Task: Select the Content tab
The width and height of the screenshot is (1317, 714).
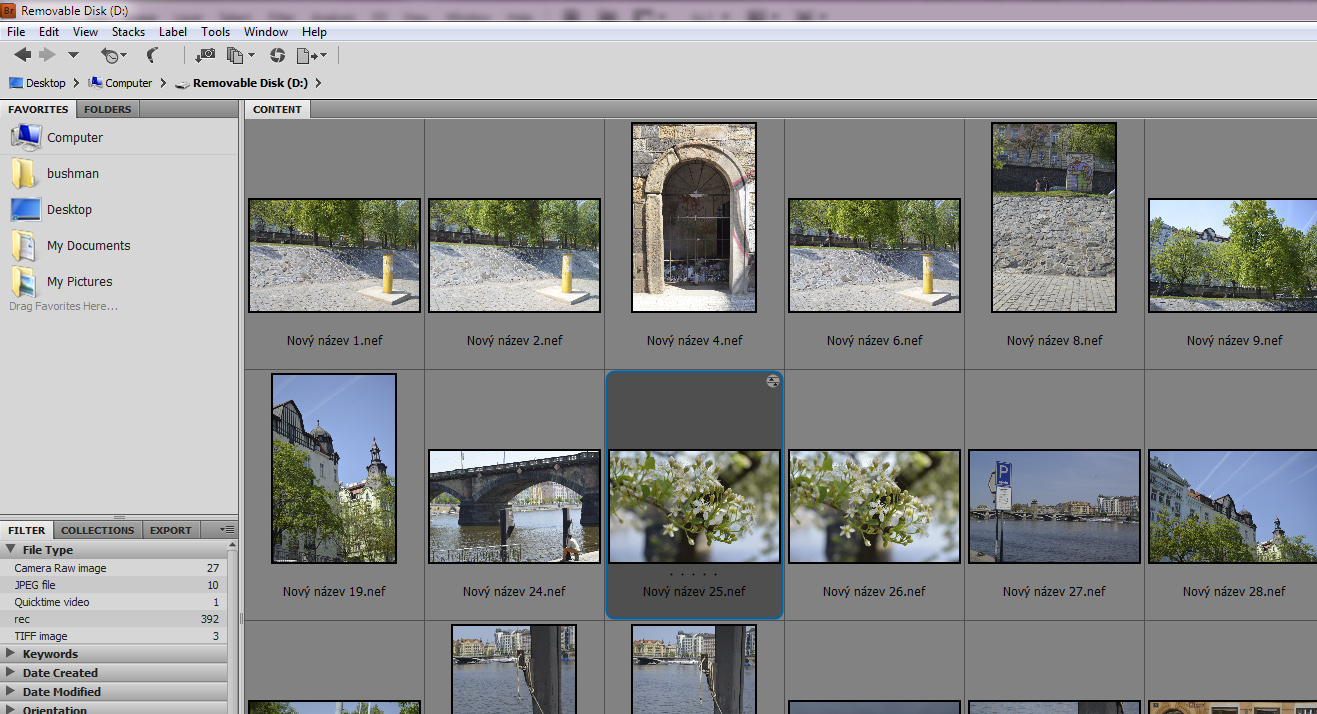Action: click(x=277, y=109)
